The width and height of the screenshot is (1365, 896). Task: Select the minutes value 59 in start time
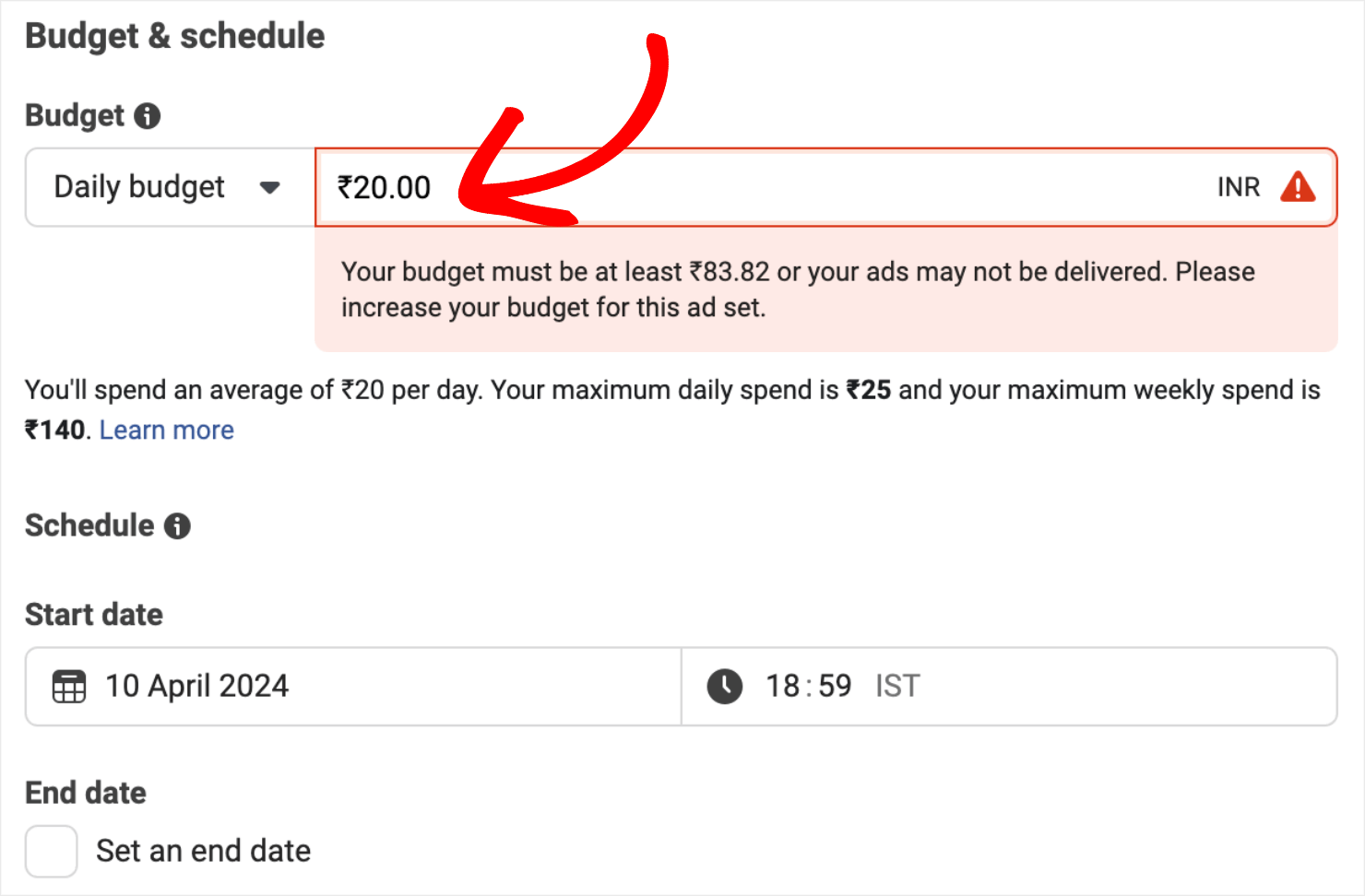835,687
